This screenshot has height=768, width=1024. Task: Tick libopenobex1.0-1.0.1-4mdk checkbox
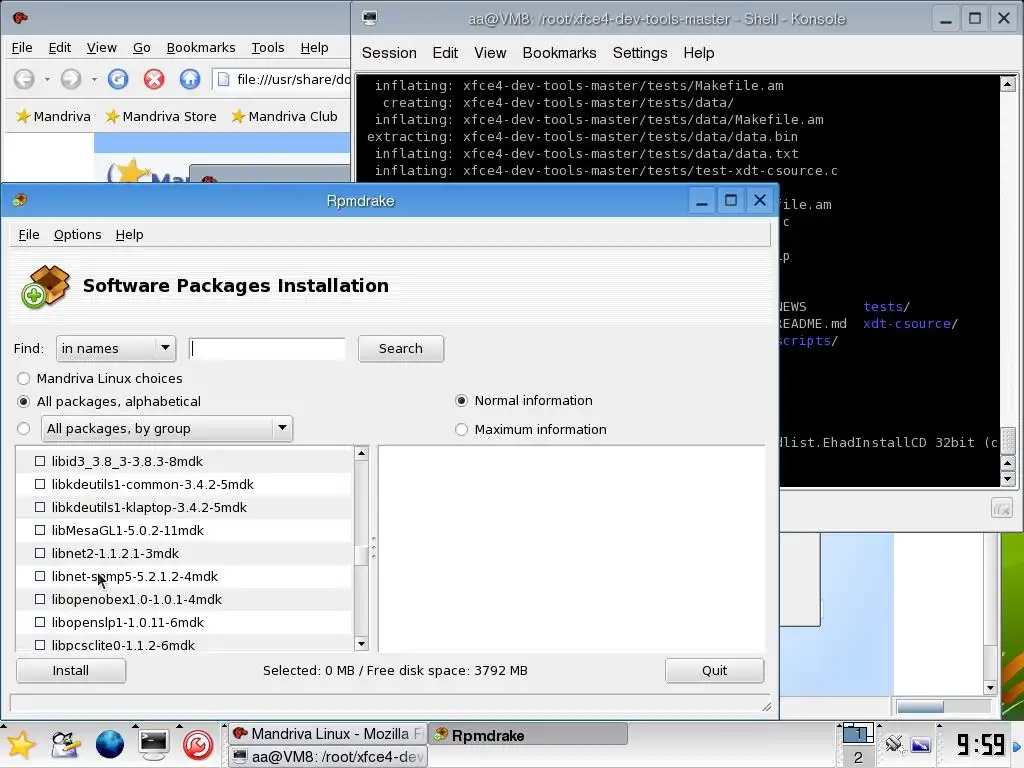[40, 599]
